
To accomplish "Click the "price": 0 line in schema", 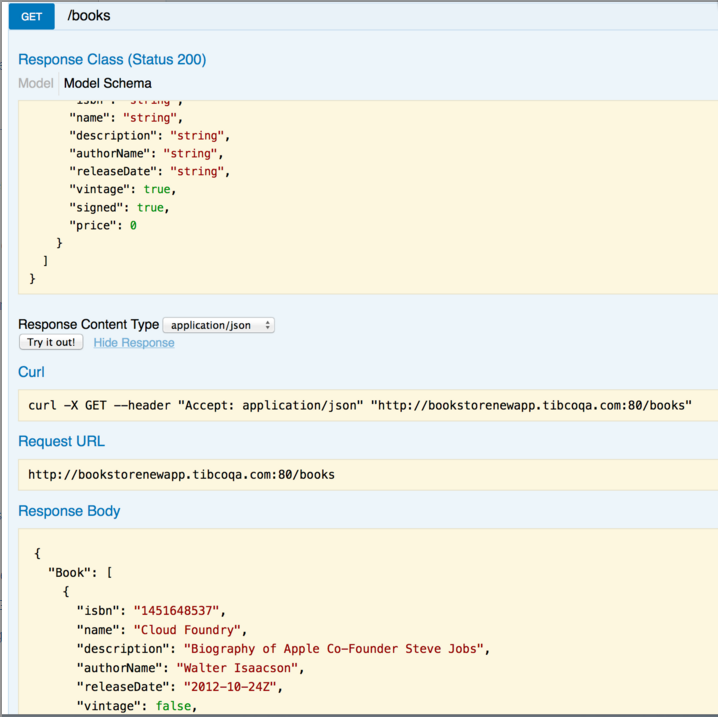I will (x=103, y=225).
